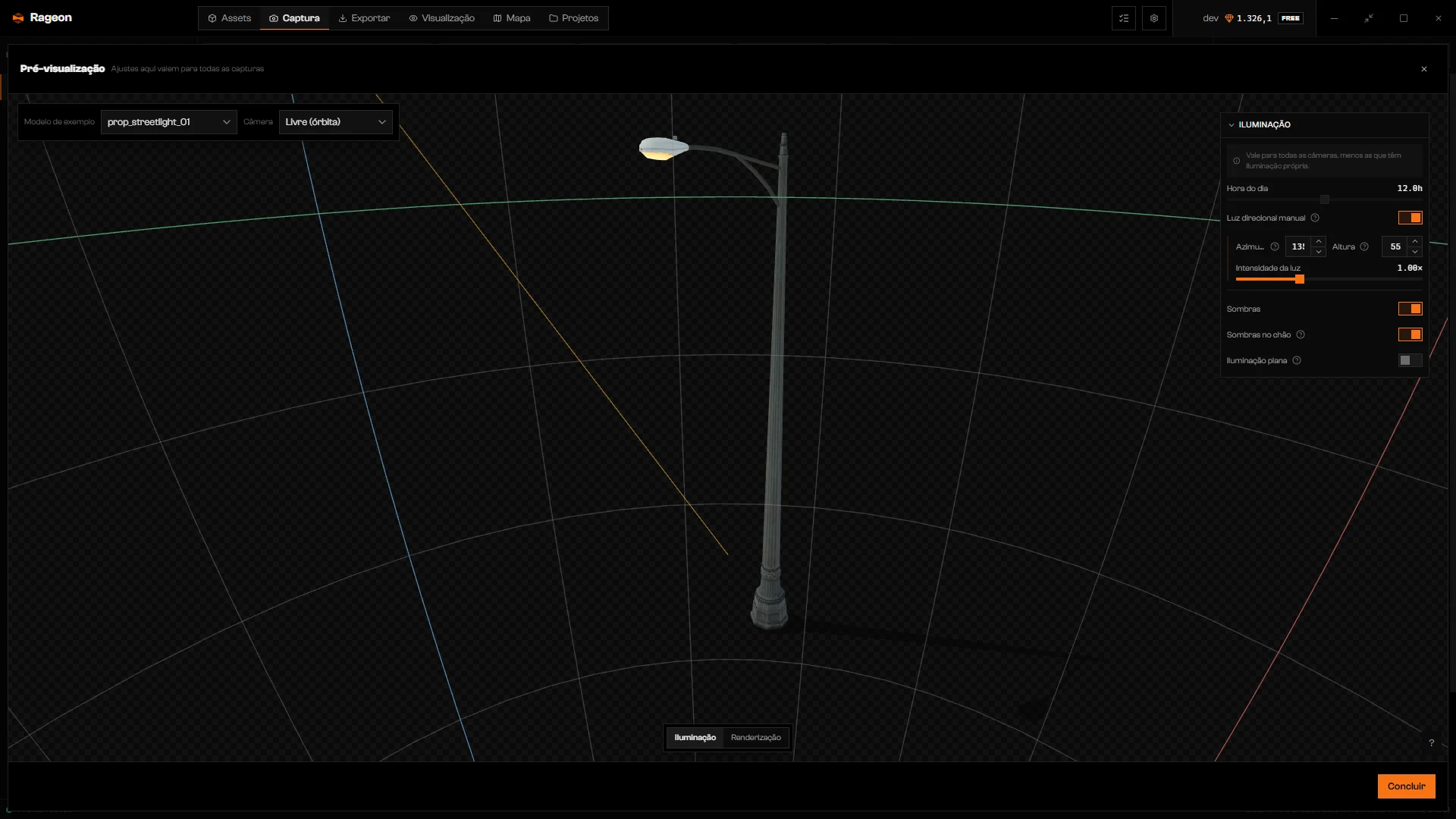Disable the Sombras toggle
This screenshot has width=1456, height=819.
point(1410,309)
